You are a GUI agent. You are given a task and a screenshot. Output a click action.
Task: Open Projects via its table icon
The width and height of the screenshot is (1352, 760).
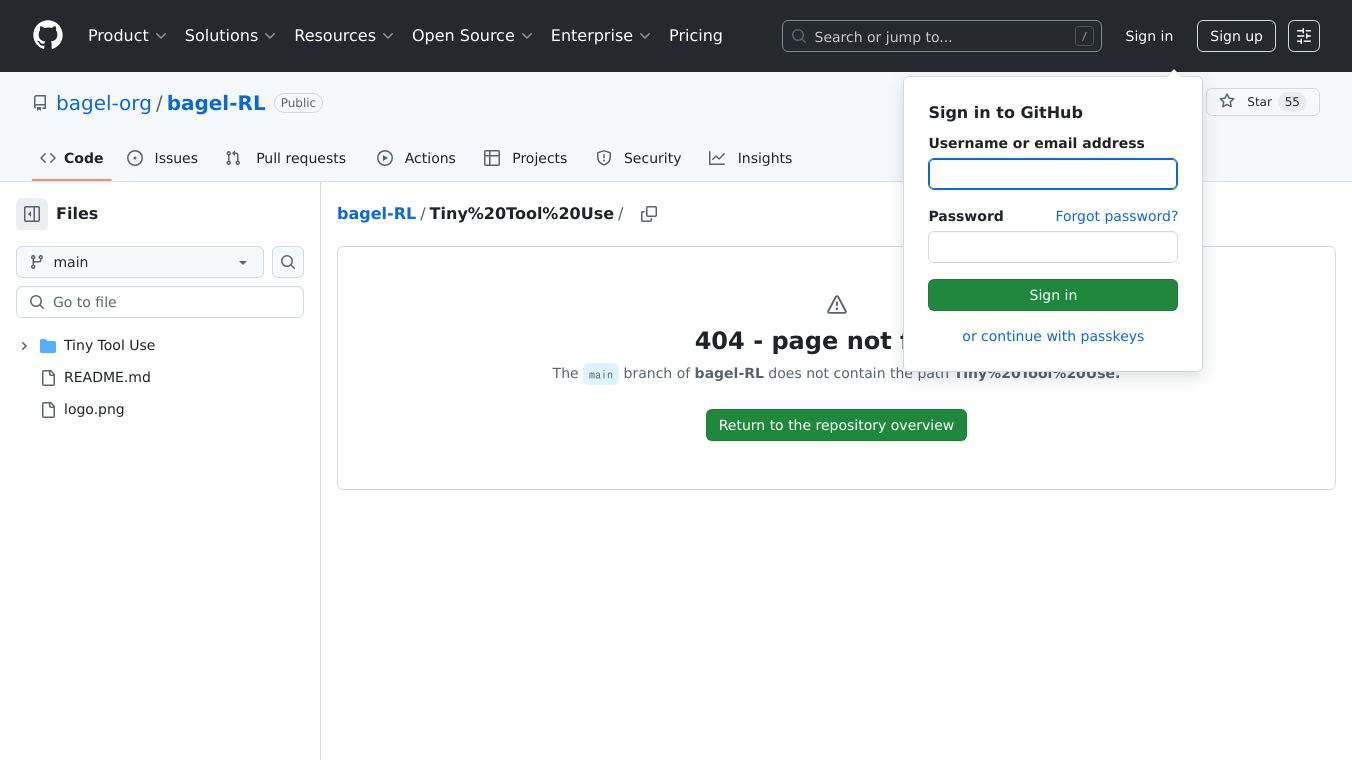coord(492,158)
